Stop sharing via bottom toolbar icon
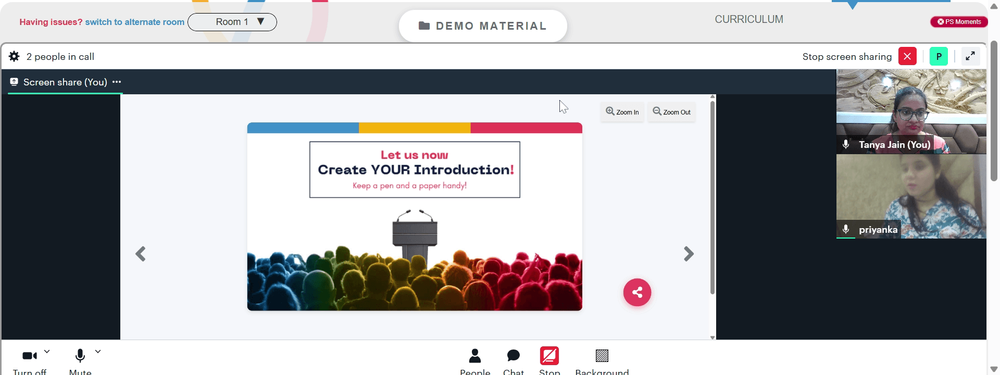This screenshot has height=375, width=1000. click(549, 355)
